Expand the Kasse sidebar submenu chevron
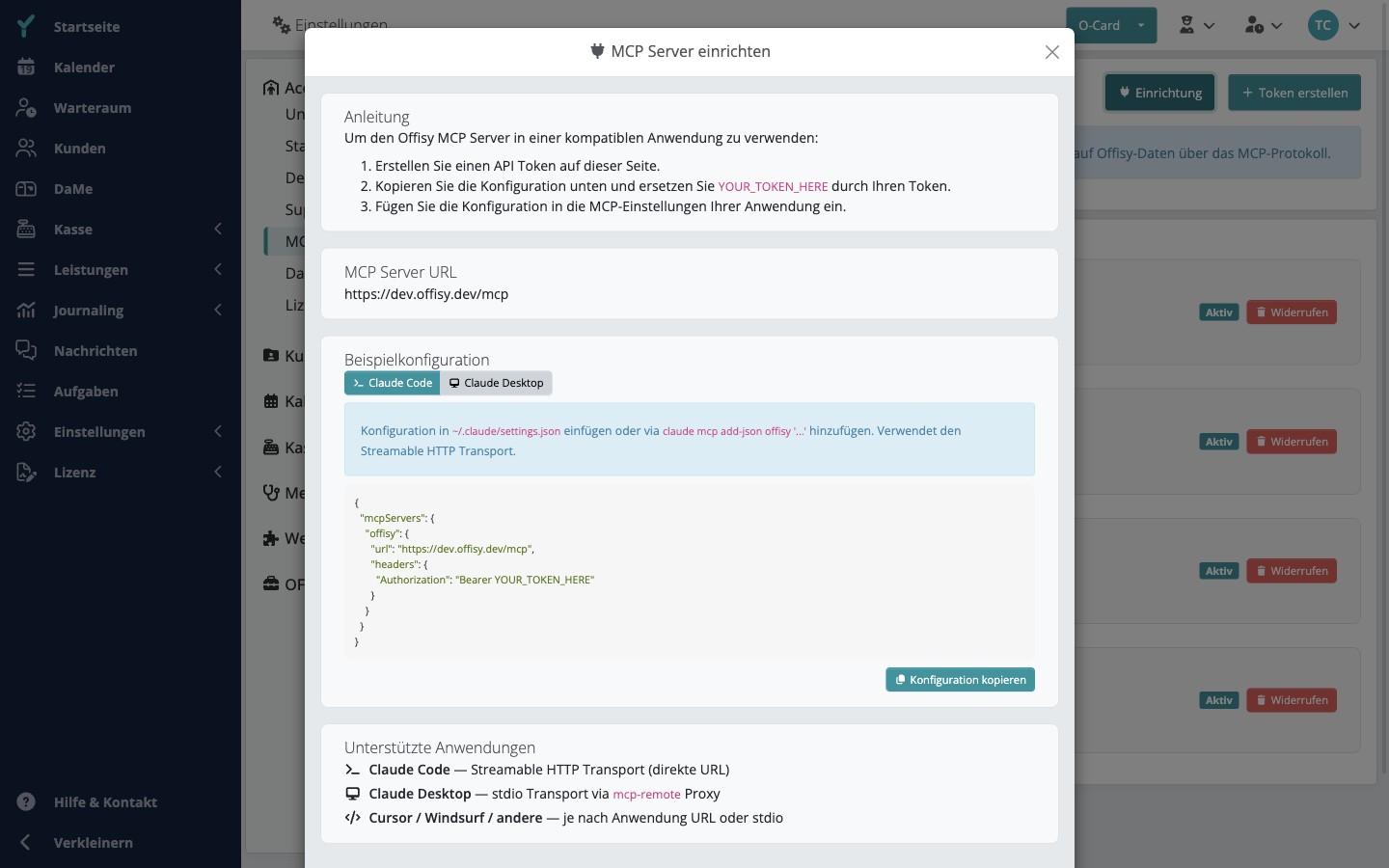1389x868 pixels. (x=218, y=229)
